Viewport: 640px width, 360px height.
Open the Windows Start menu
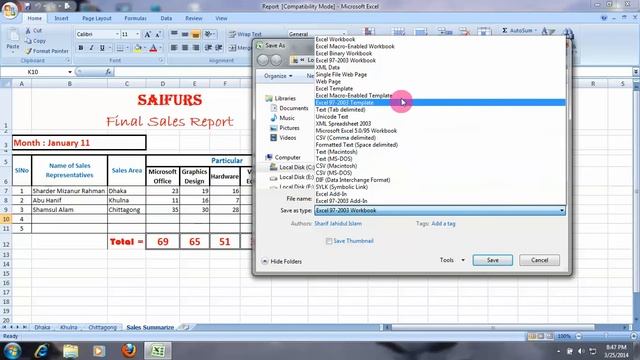(12, 351)
